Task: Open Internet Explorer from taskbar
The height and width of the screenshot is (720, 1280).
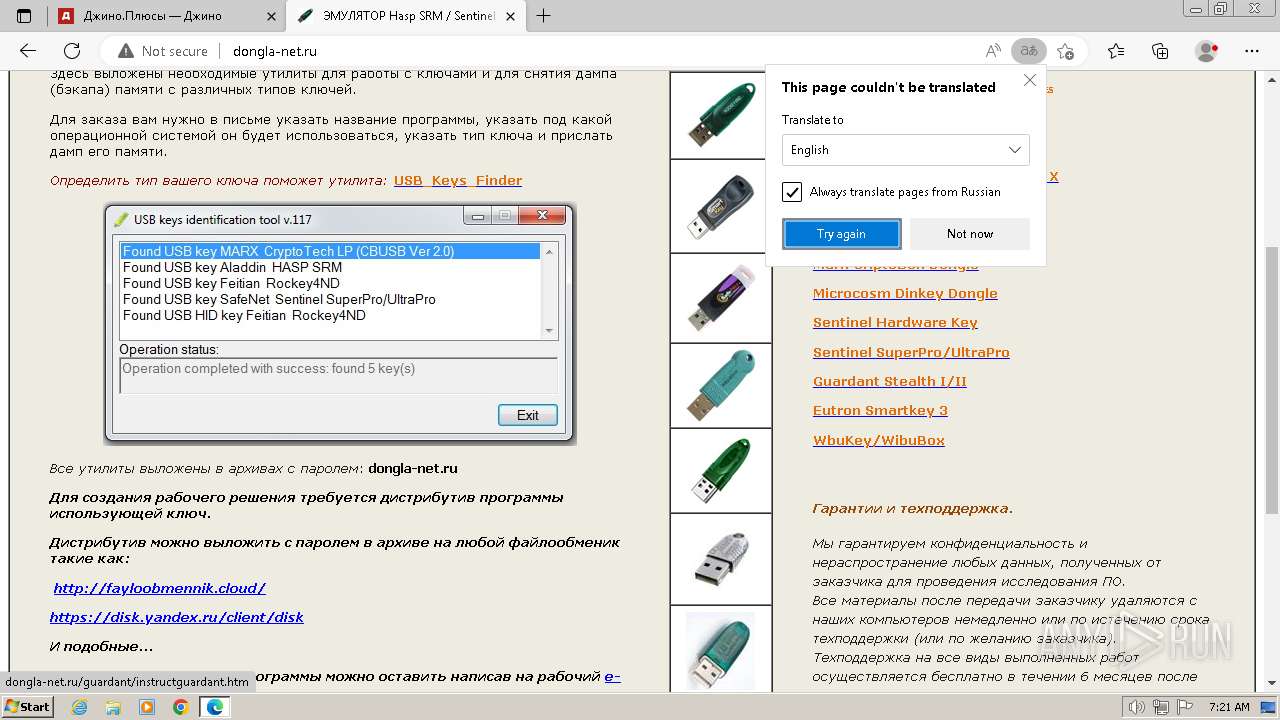Action: 80,707
